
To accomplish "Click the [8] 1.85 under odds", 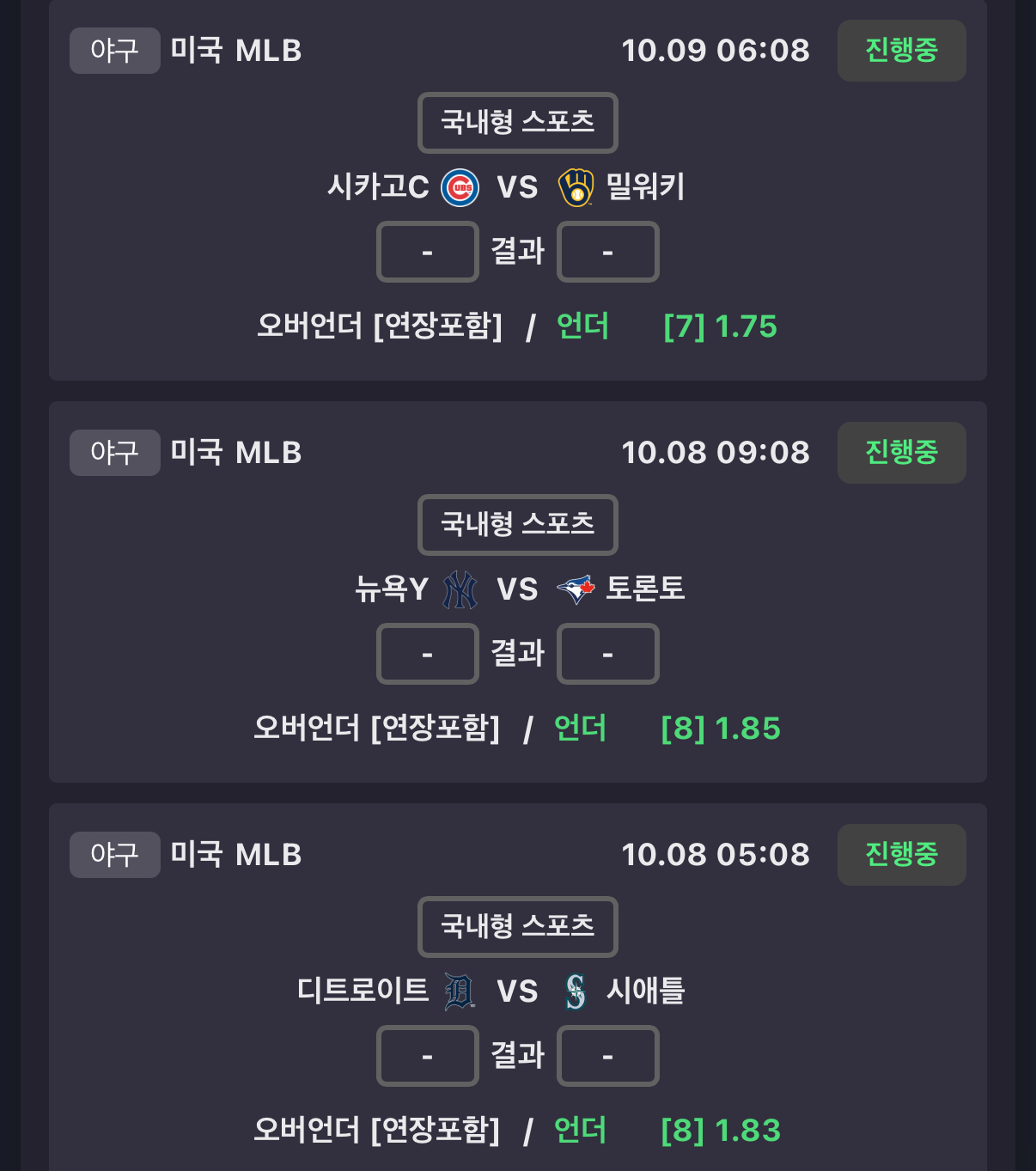I will pyautogui.click(x=720, y=729).
